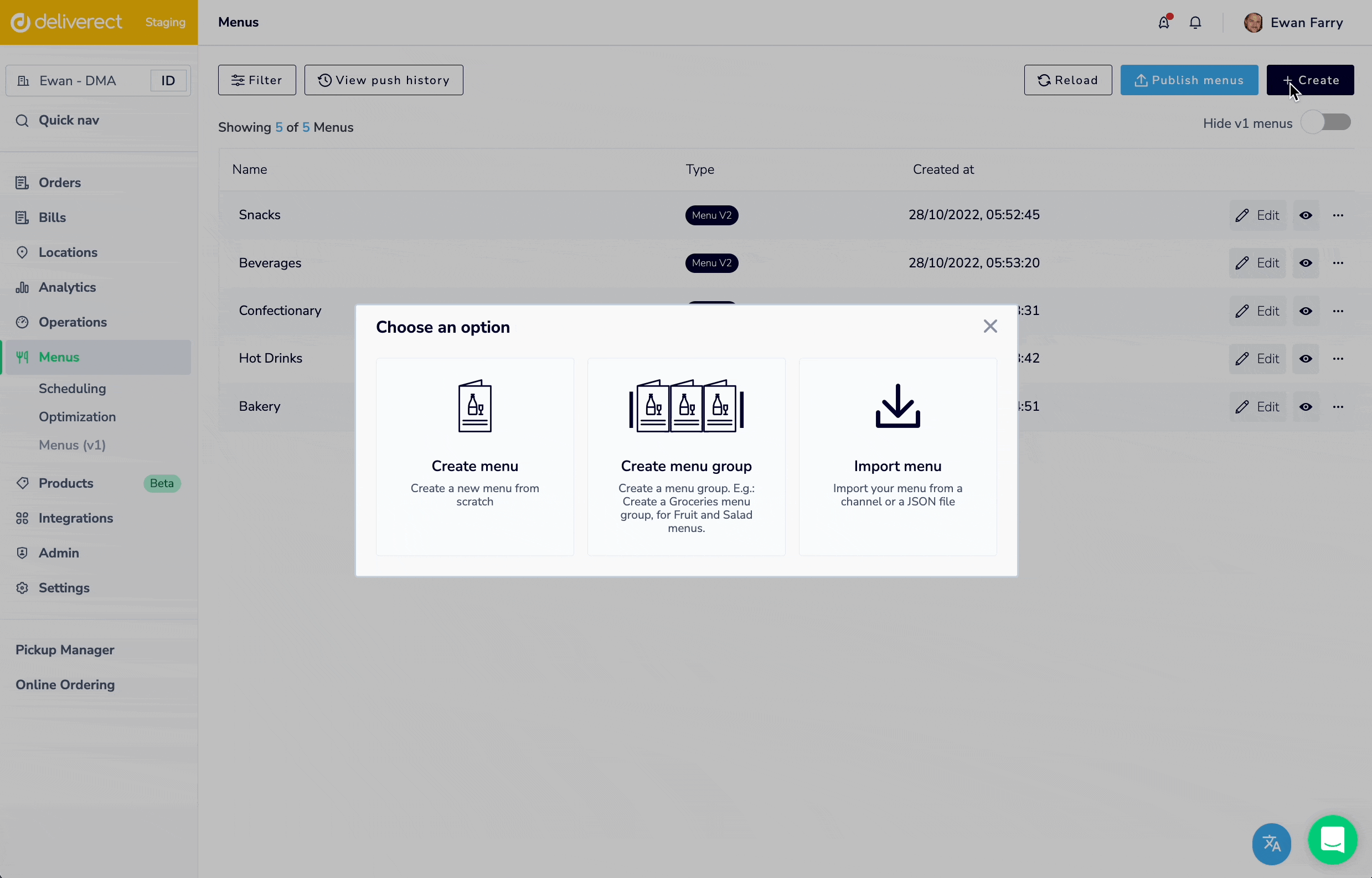Click View push history button
Viewport: 1372px width, 878px height.
pos(383,80)
